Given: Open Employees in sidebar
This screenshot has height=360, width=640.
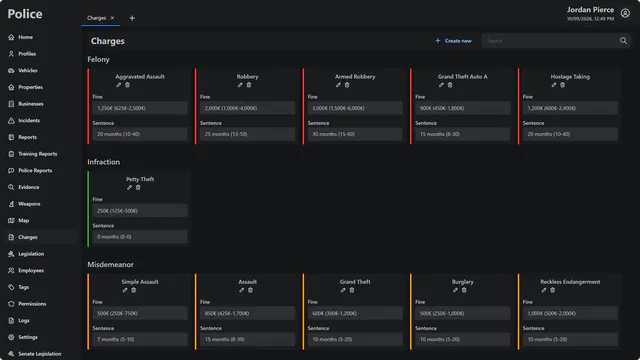Looking at the screenshot, I should (x=40, y=271).
